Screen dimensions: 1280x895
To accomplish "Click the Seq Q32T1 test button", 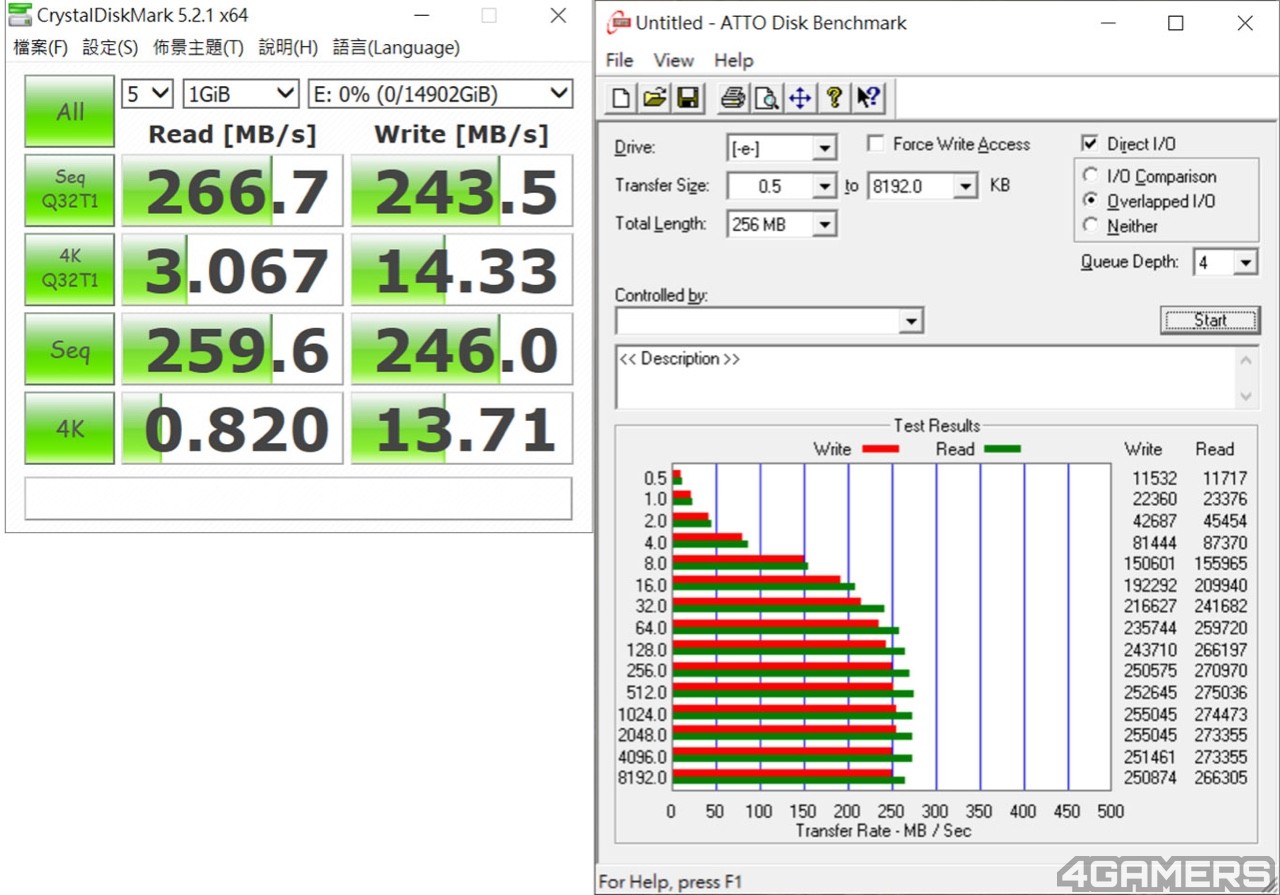I will [x=70, y=190].
